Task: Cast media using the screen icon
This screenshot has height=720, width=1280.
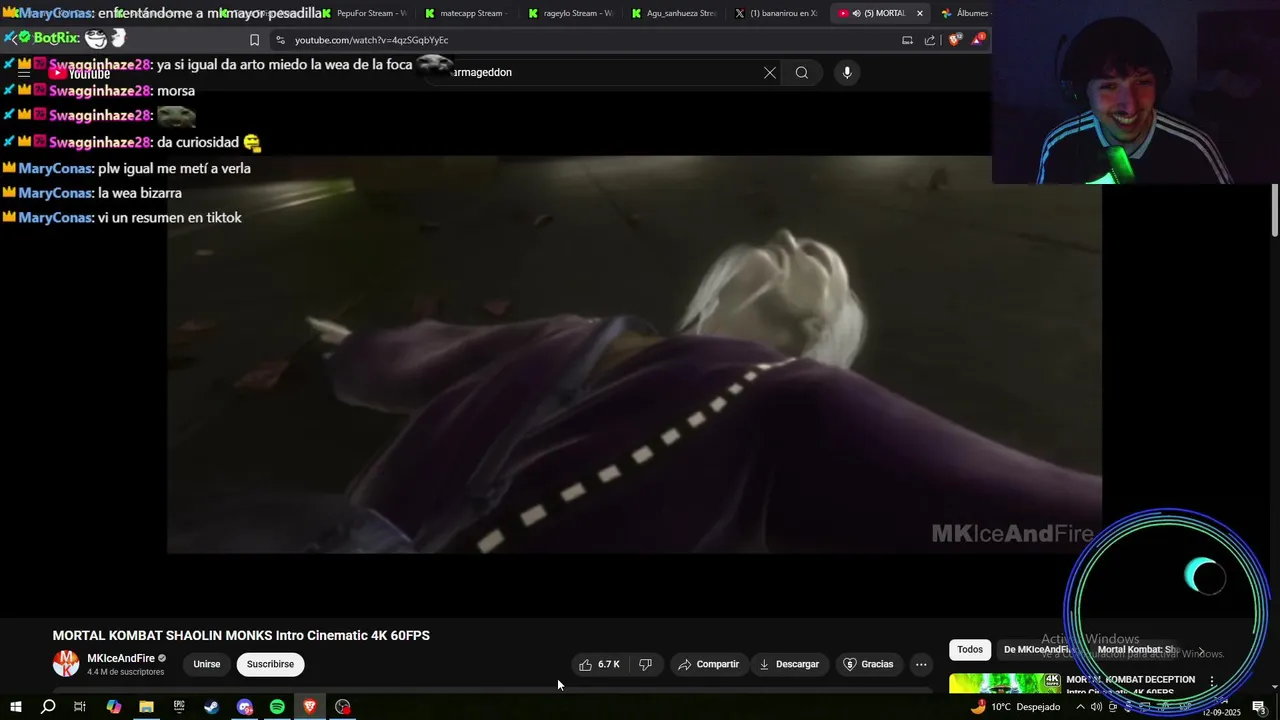Action: coord(907,40)
